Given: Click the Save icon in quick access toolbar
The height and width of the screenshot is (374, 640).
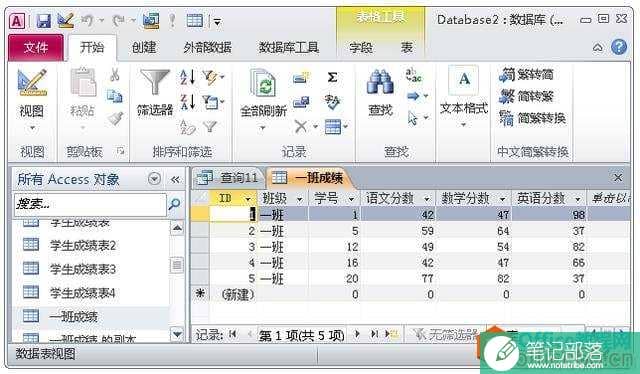Looking at the screenshot, I should pos(43,20).
